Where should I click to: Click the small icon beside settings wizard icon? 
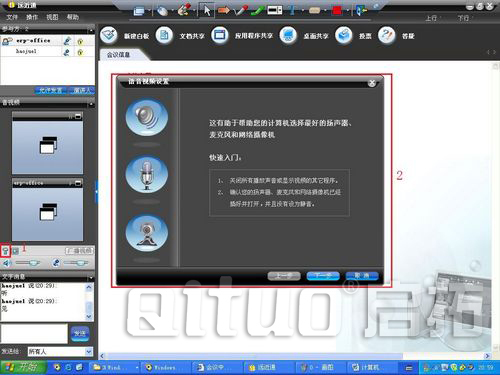(x=16, y=251)
